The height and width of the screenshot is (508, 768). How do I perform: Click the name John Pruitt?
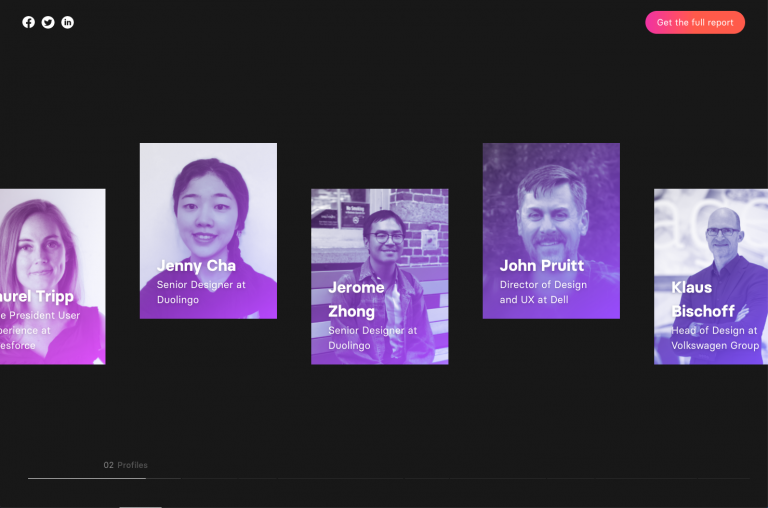click(x=542, y=266)
